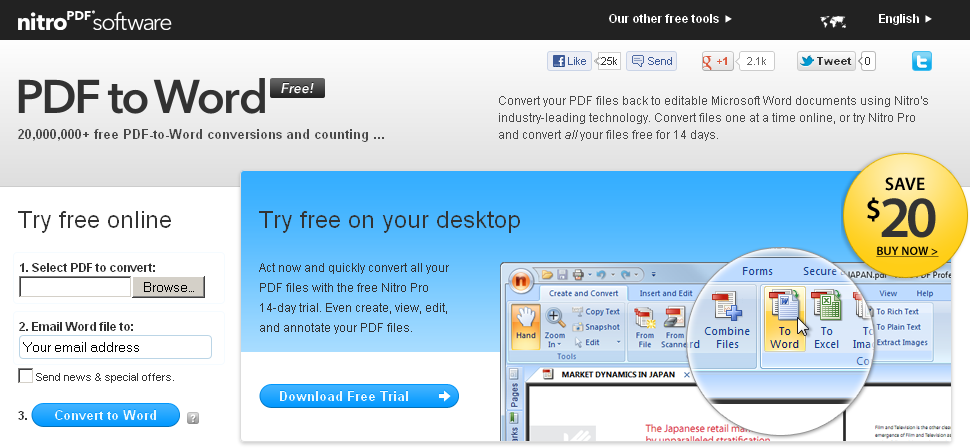Click the Snapshot camera tool
970x448 pixels.
[x=596, y=327]
